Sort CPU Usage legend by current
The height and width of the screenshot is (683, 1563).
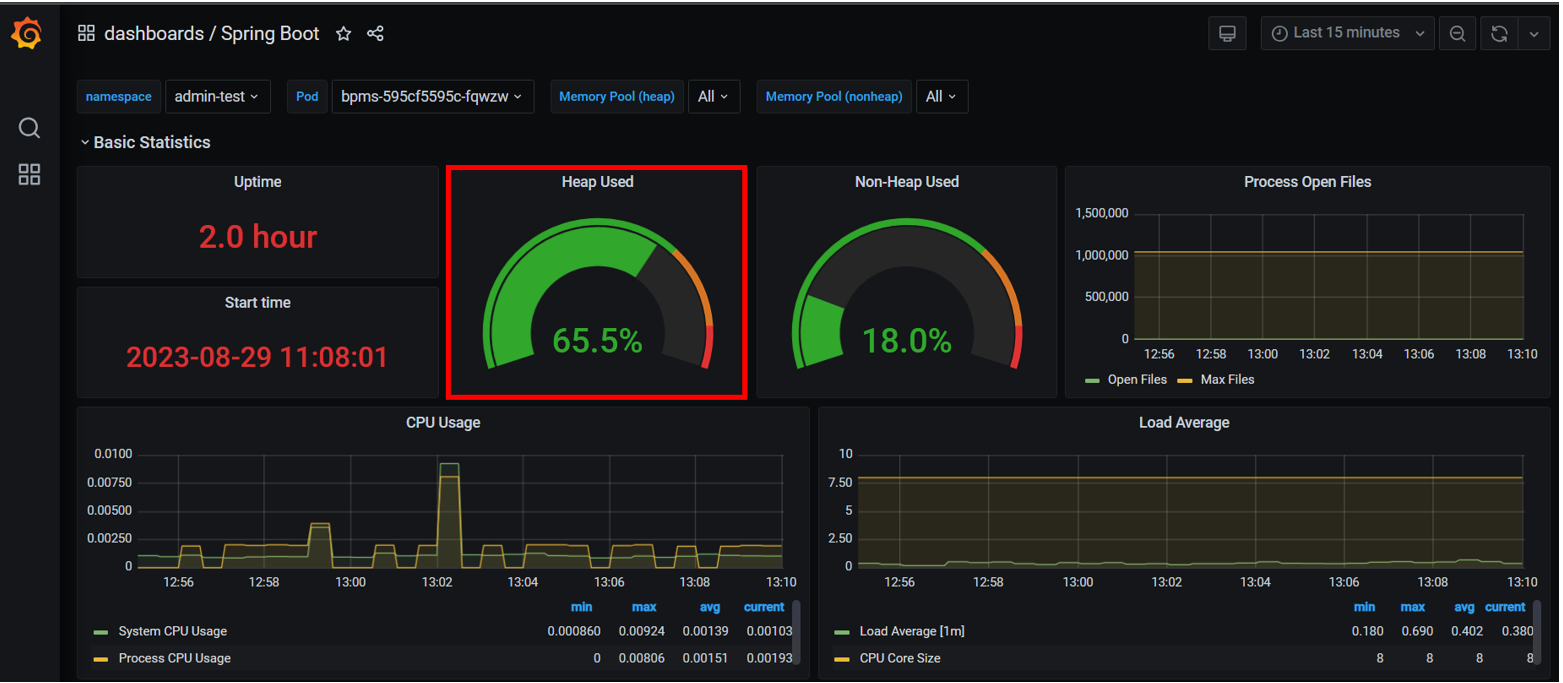pyautogui.click(x=764, y=607)
